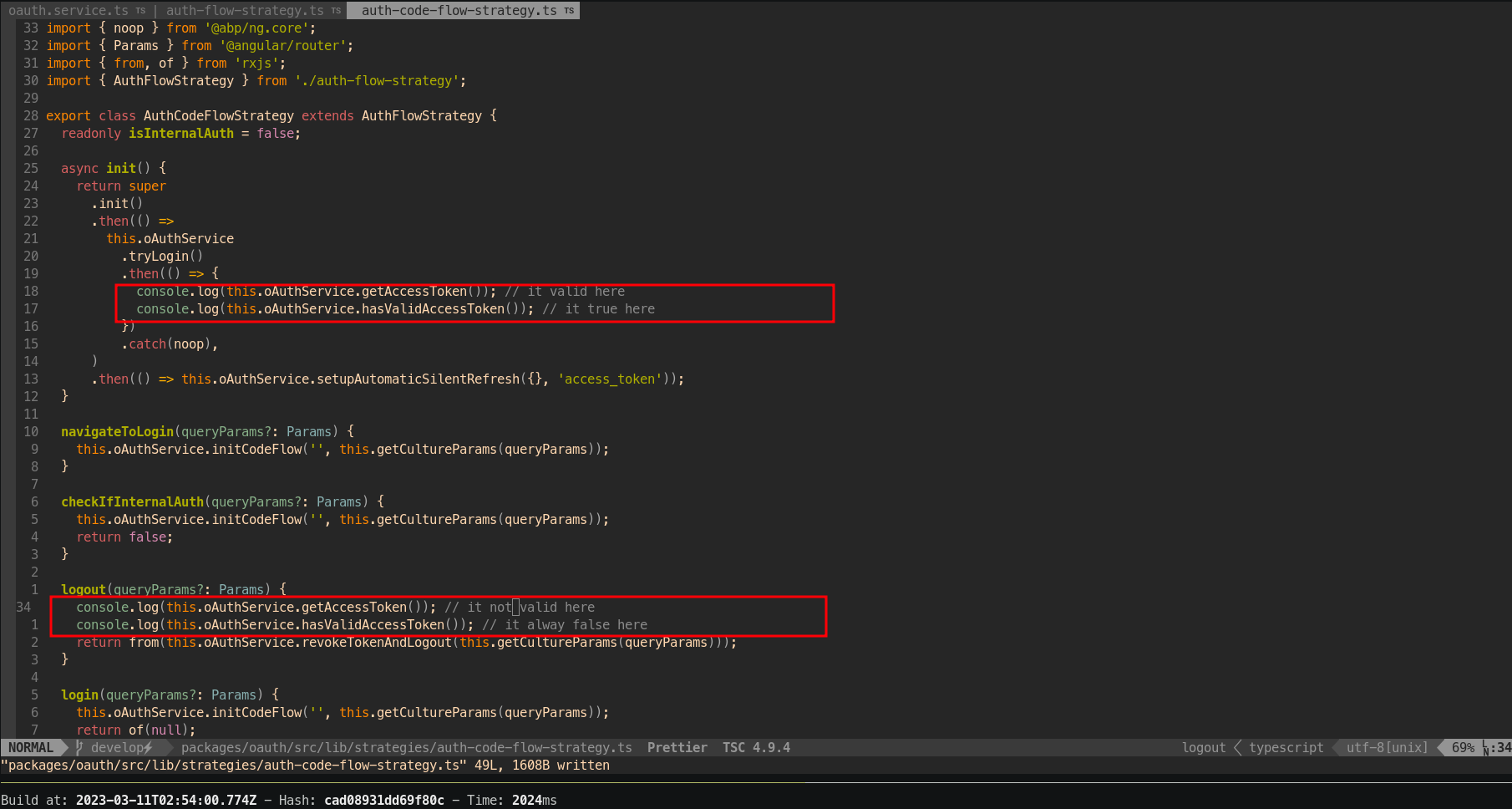1512x809 pixels.
Task: Click the lightning bolt icon after develop
Action: tap(150, 747)
